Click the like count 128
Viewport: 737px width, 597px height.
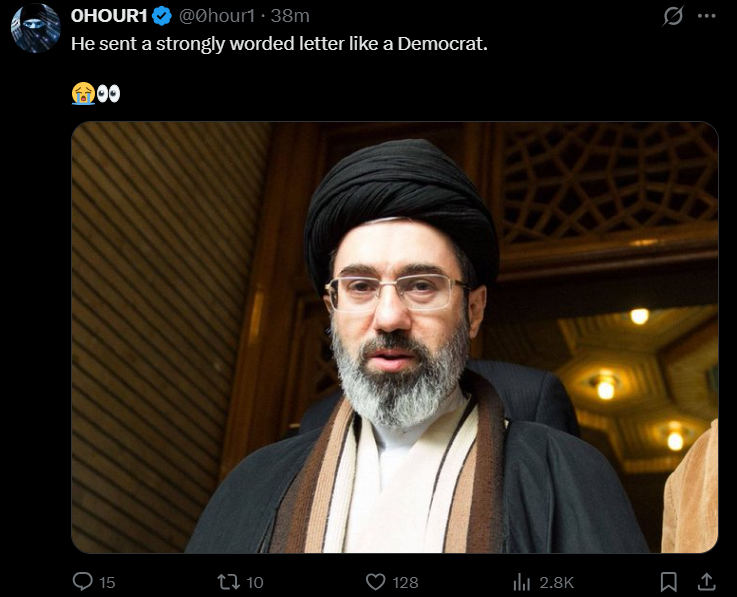(x=405, y=583)
